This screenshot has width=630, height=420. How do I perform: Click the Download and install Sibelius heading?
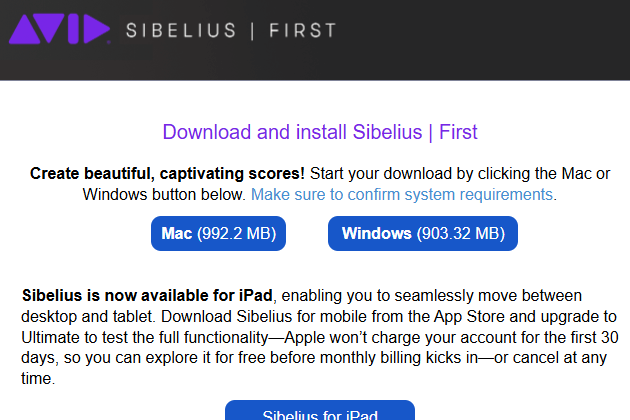320,132
